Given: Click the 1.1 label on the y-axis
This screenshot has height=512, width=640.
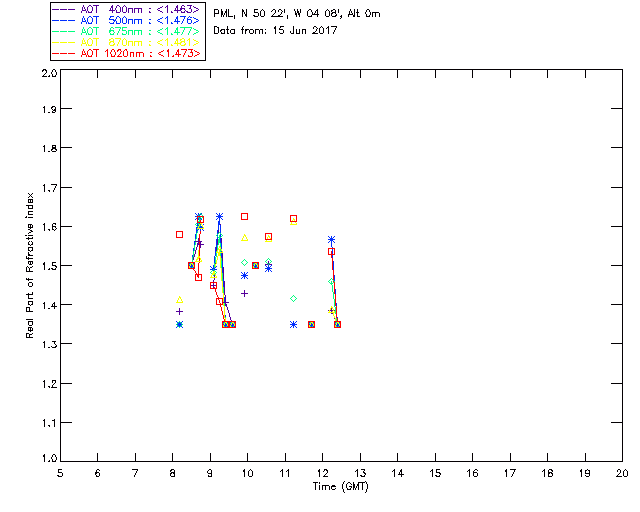Looking at the screenshot, I should tap(49, 424).
